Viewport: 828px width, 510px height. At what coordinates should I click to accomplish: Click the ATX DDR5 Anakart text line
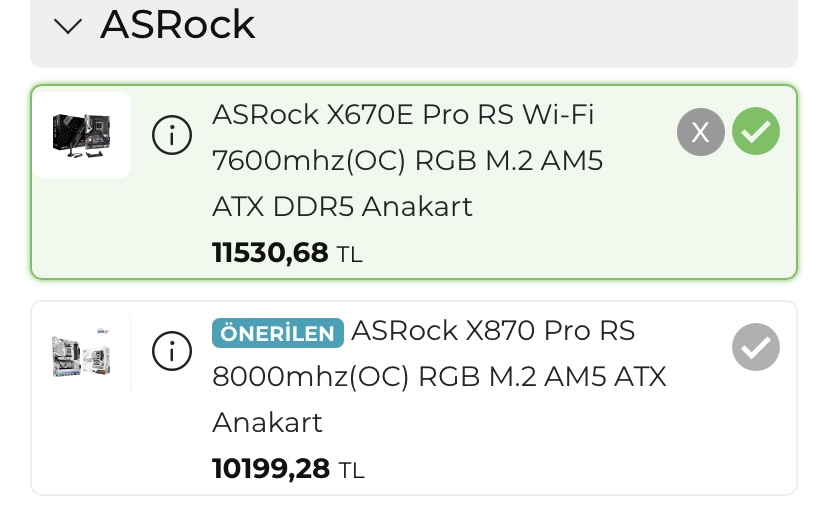(x=342, y=207)
